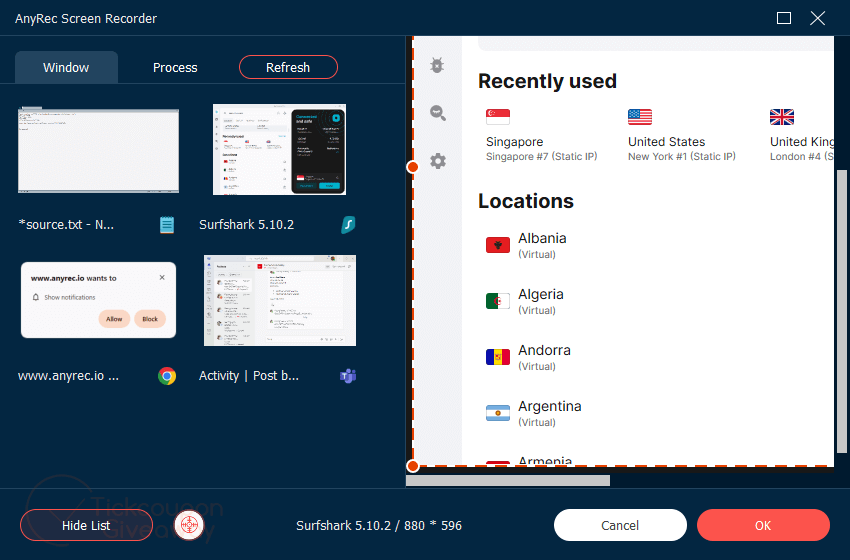Click the Hide List button
850x560 pixels.
pyautogui.click(x=86, y=525)
